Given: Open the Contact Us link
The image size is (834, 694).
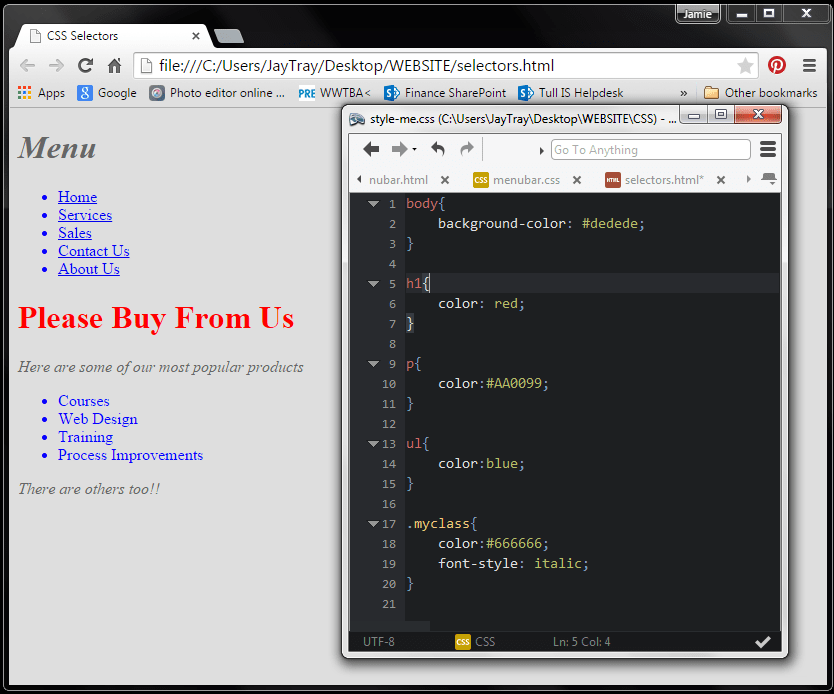Looking at the screenshot, I should [x=93, y=251].
